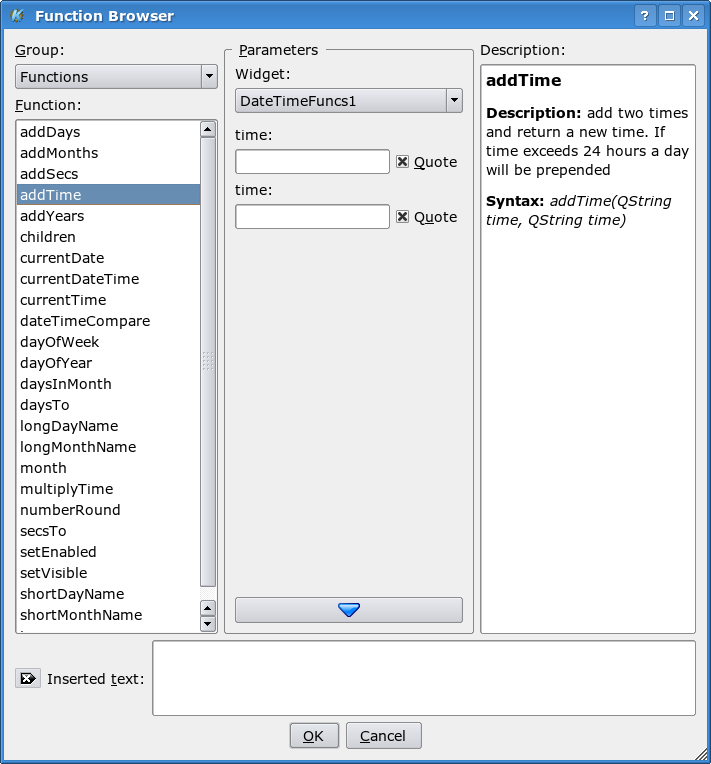Viewport: 711px width, 764px height.
Task: Click the resize grip at dialog corner
Action: pos(701,754)
